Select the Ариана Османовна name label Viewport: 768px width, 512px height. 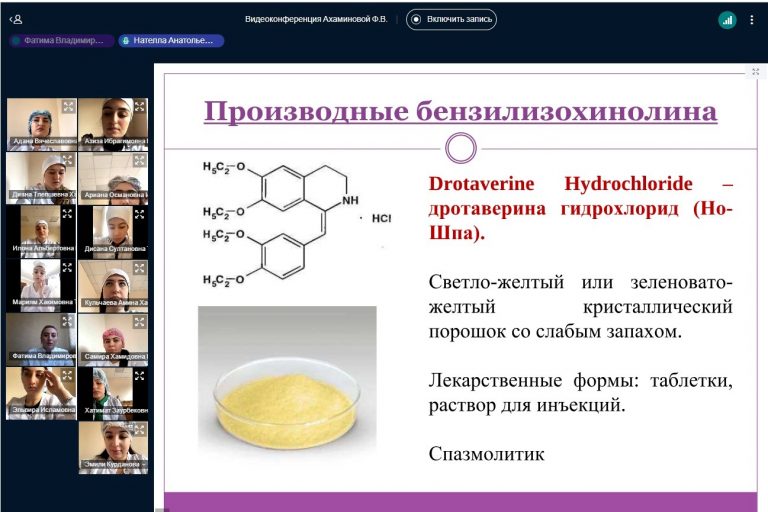115,195
